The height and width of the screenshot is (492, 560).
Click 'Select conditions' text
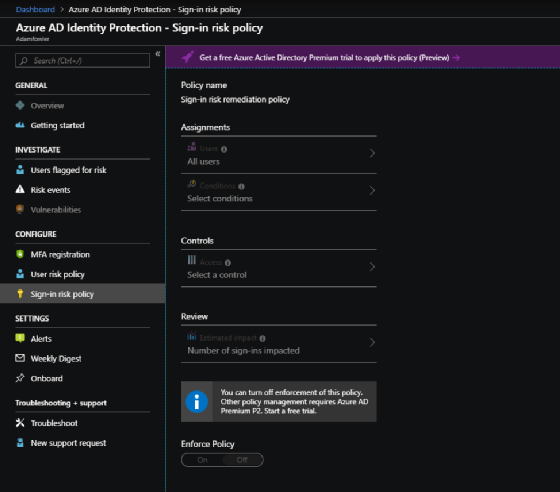click(x=220, y=199)
